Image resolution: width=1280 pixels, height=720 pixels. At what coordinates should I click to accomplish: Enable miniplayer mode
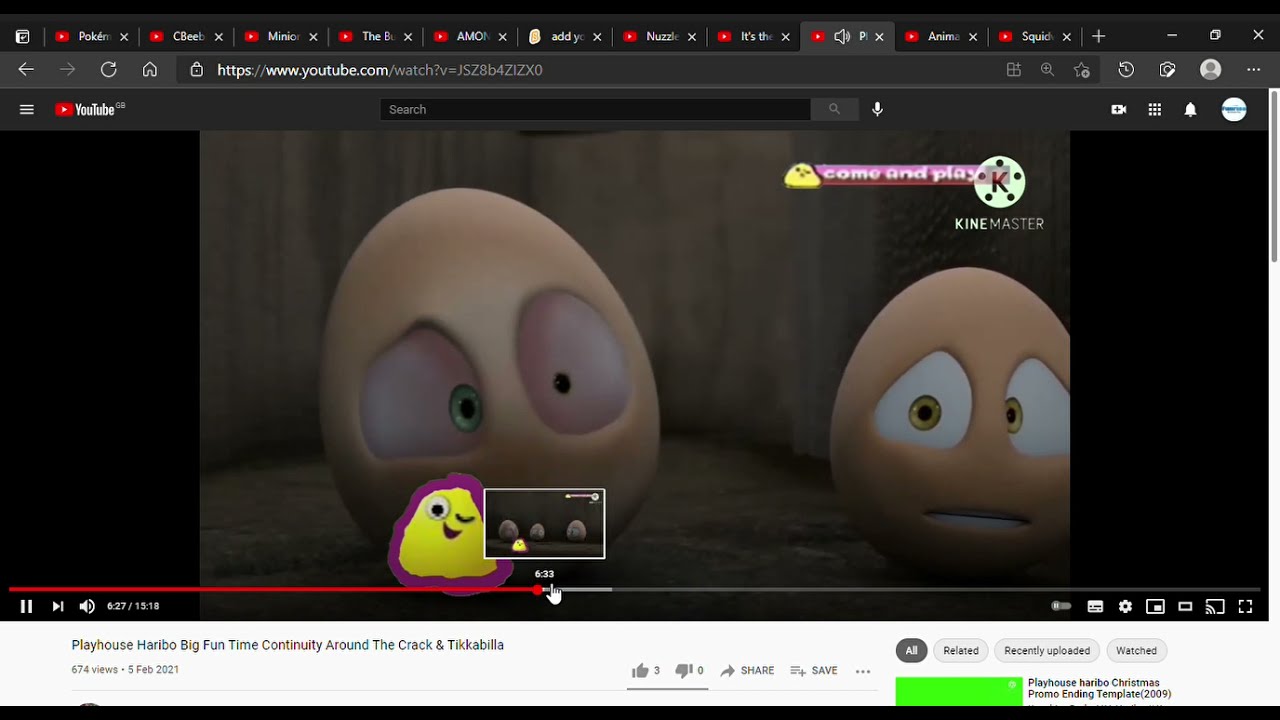click(x=1155, y=606)
